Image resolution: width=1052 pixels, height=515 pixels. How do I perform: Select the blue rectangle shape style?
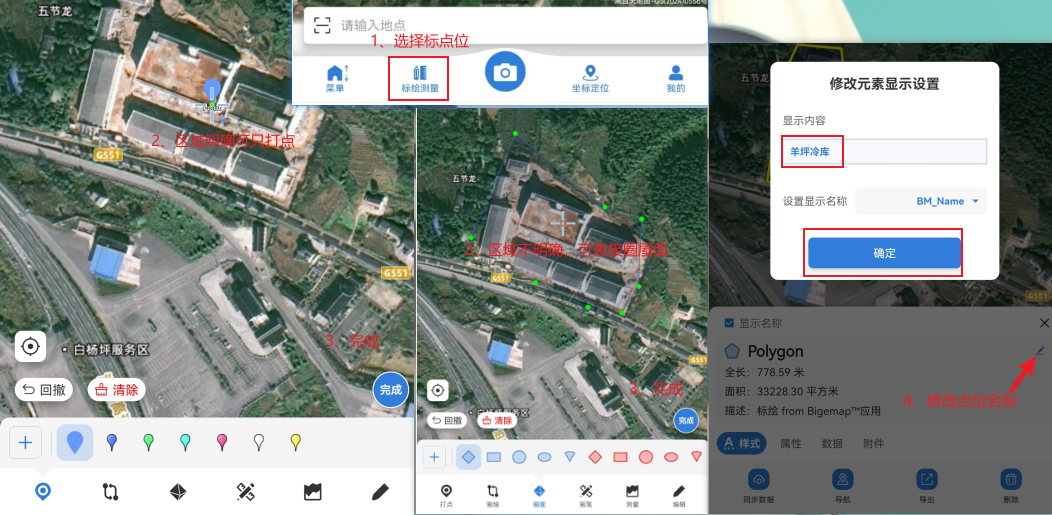click(494, 457)
